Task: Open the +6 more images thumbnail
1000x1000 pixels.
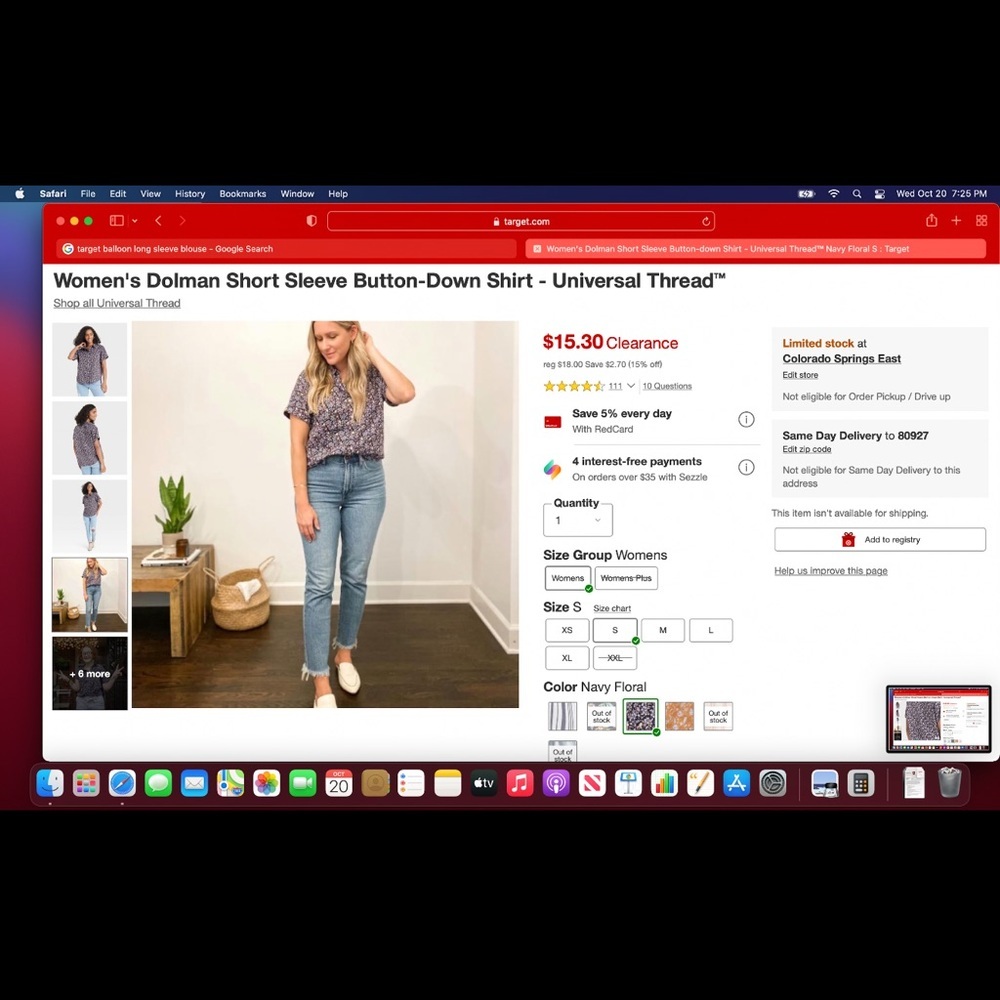Action: 90,673
